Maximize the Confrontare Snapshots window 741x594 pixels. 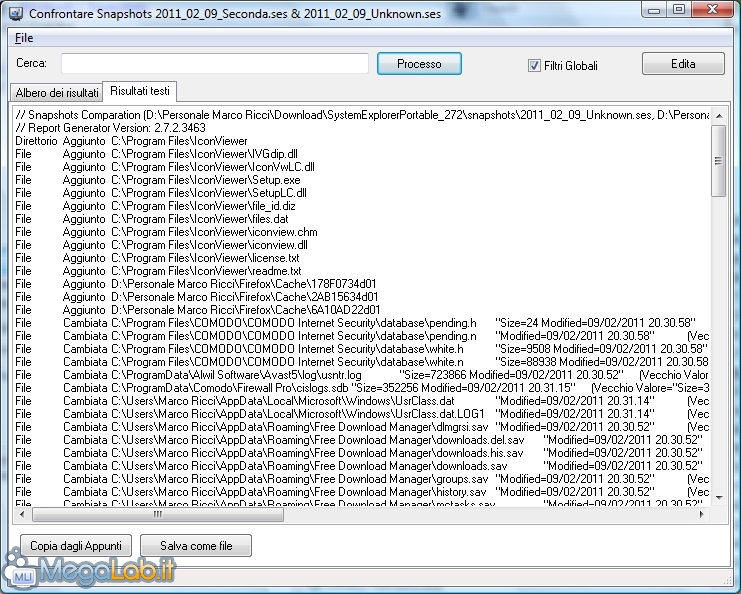click(679, 9)
